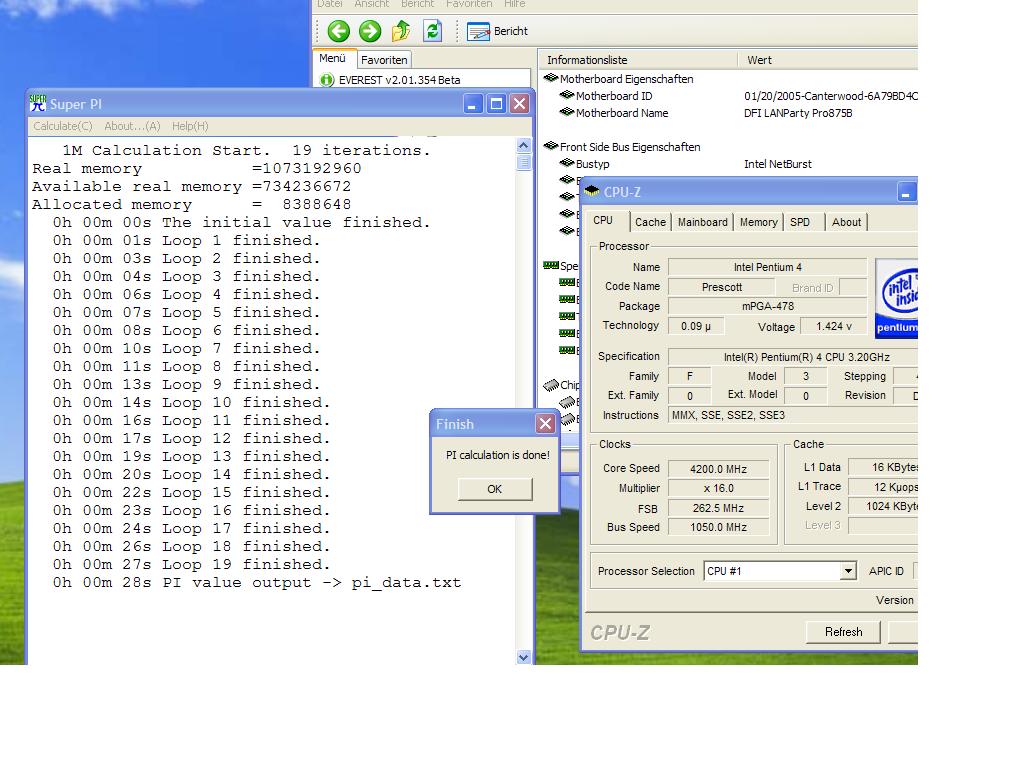Screen dimensions: 1016x762
Task: Click the Intel NetBurst value in EVEREST
Action: click(x=778, y=164)
